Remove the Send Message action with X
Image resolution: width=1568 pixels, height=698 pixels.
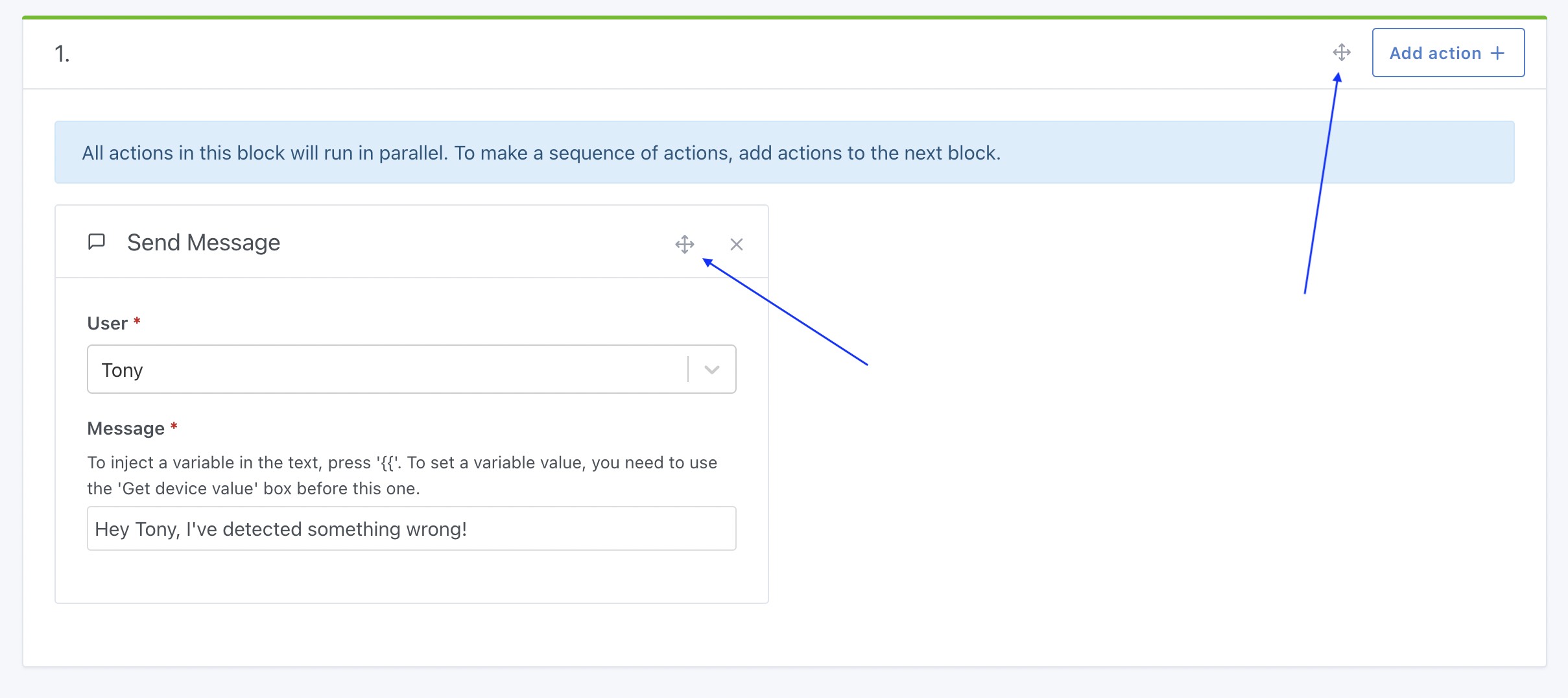[x=737, y=245]
